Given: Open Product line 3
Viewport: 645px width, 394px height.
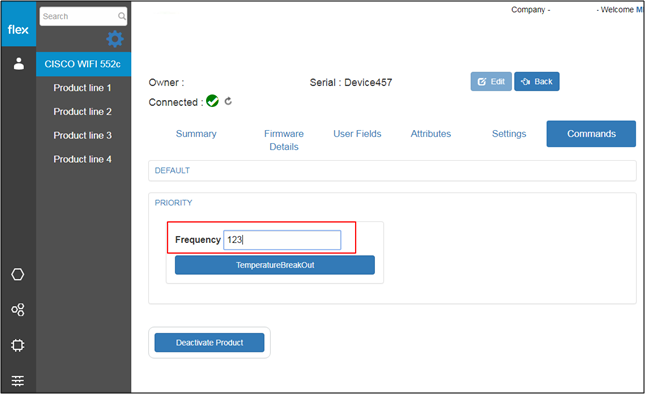Looking at the screenshot, I should coord(82,135).
